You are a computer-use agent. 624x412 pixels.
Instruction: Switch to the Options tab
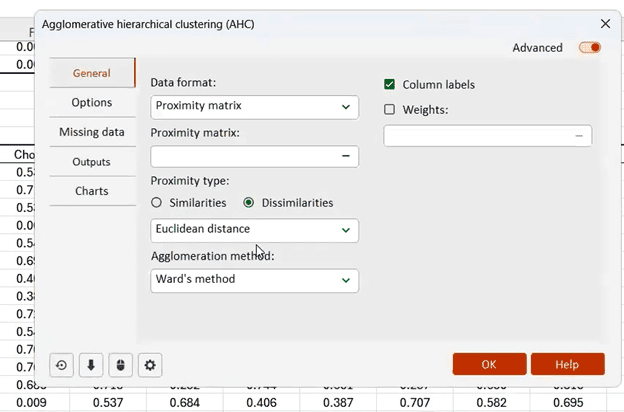pyautogui.click(x=92, y=102)
